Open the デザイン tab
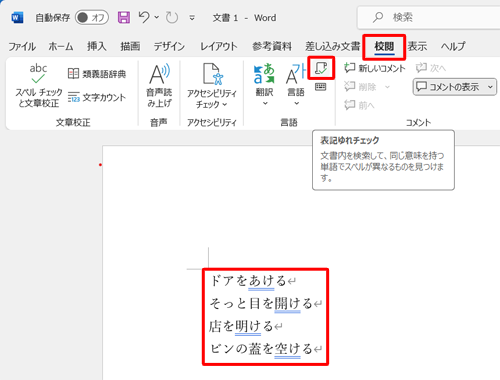The image size is (500, 380). pos(169,46)
